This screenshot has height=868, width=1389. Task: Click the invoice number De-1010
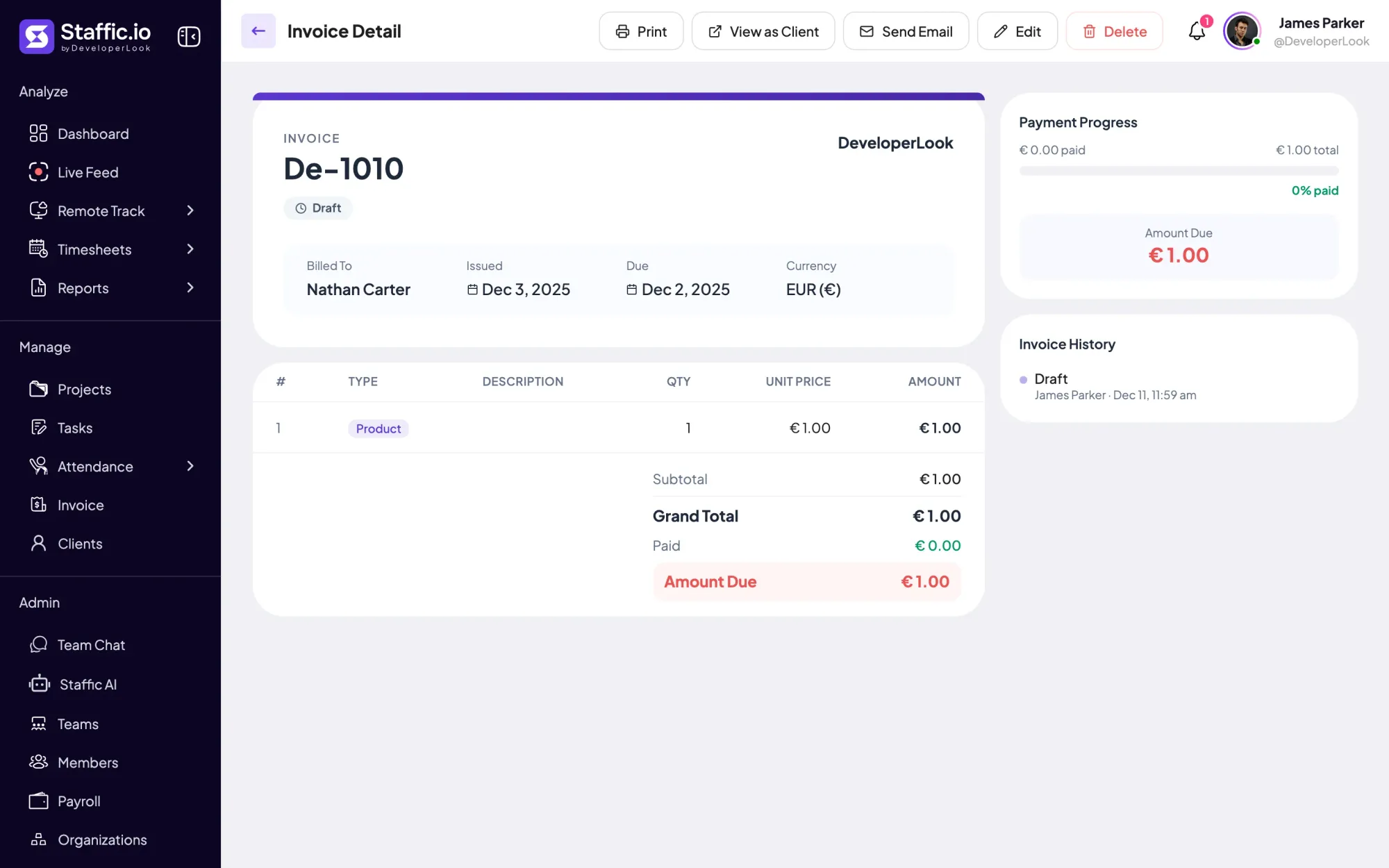(344, 169)
